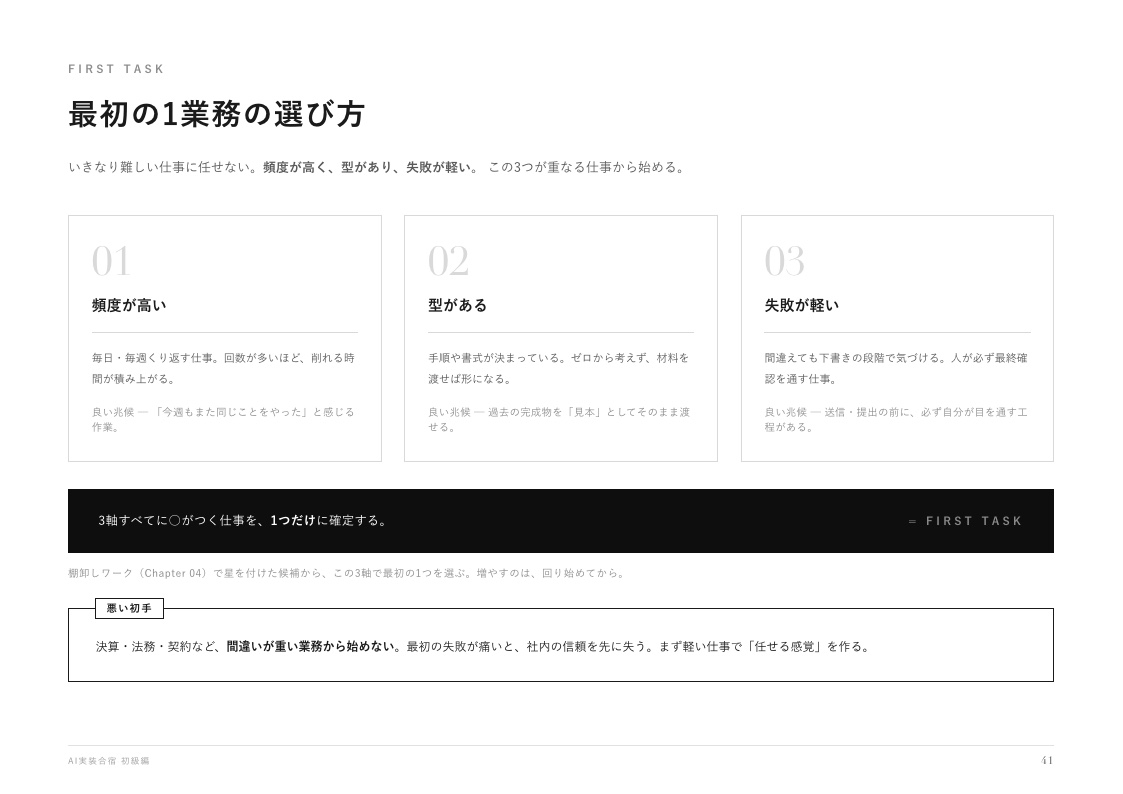Image resolution: width=1123 pixels, height=794 pixels.
Task: Click footer text 'AI実装合宿 初級編'
Action: pyautogui.click(x=109, y=761)
